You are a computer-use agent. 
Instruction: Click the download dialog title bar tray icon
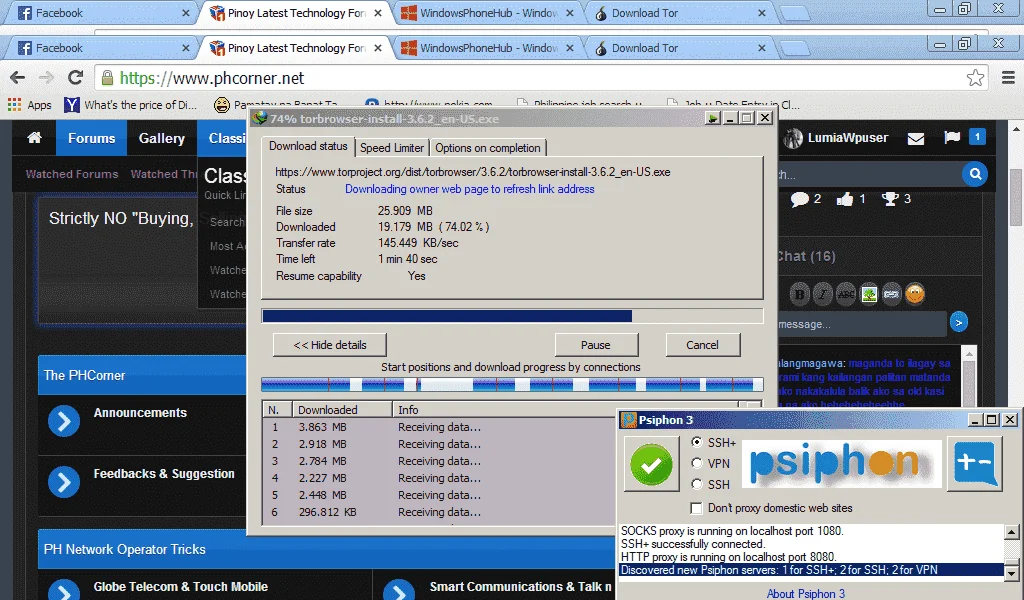pyautogui.click(x=712, y=118)
